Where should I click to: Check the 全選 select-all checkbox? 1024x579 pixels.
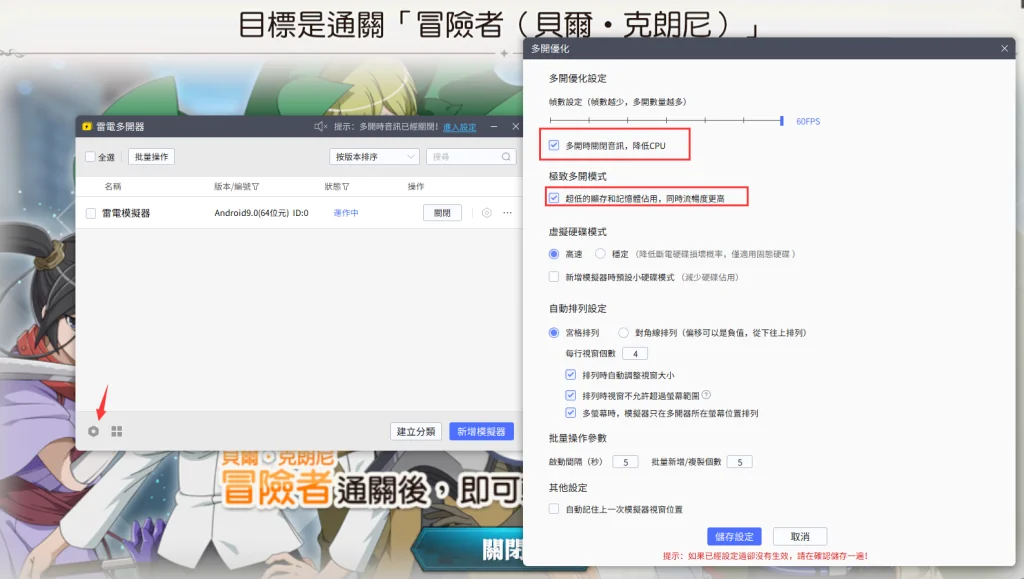91,157
